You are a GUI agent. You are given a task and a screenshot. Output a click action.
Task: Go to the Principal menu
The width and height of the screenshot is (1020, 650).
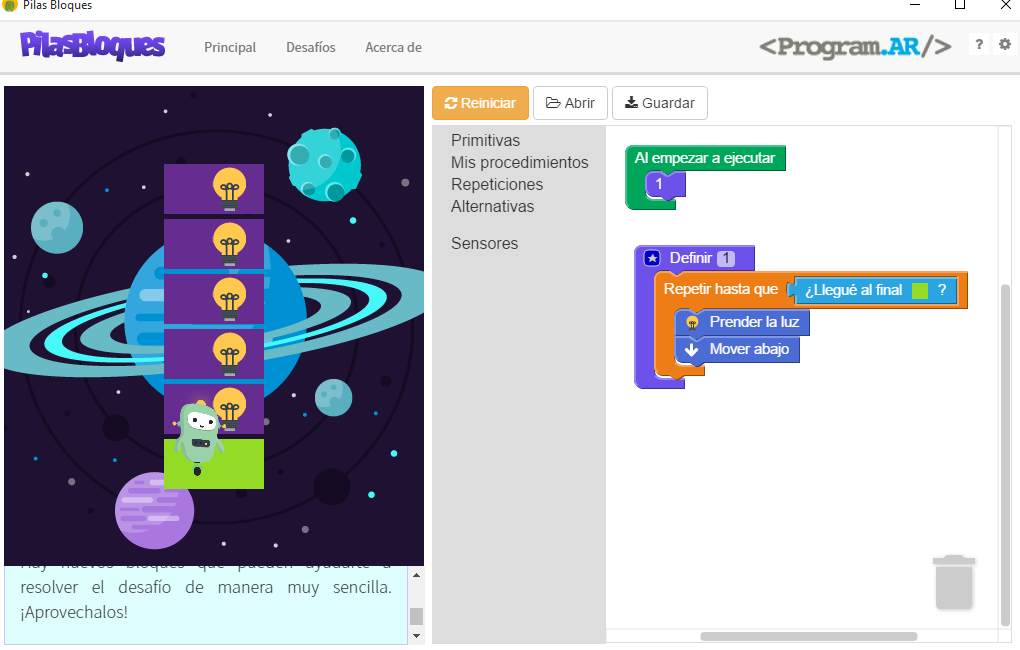[230, 47]
